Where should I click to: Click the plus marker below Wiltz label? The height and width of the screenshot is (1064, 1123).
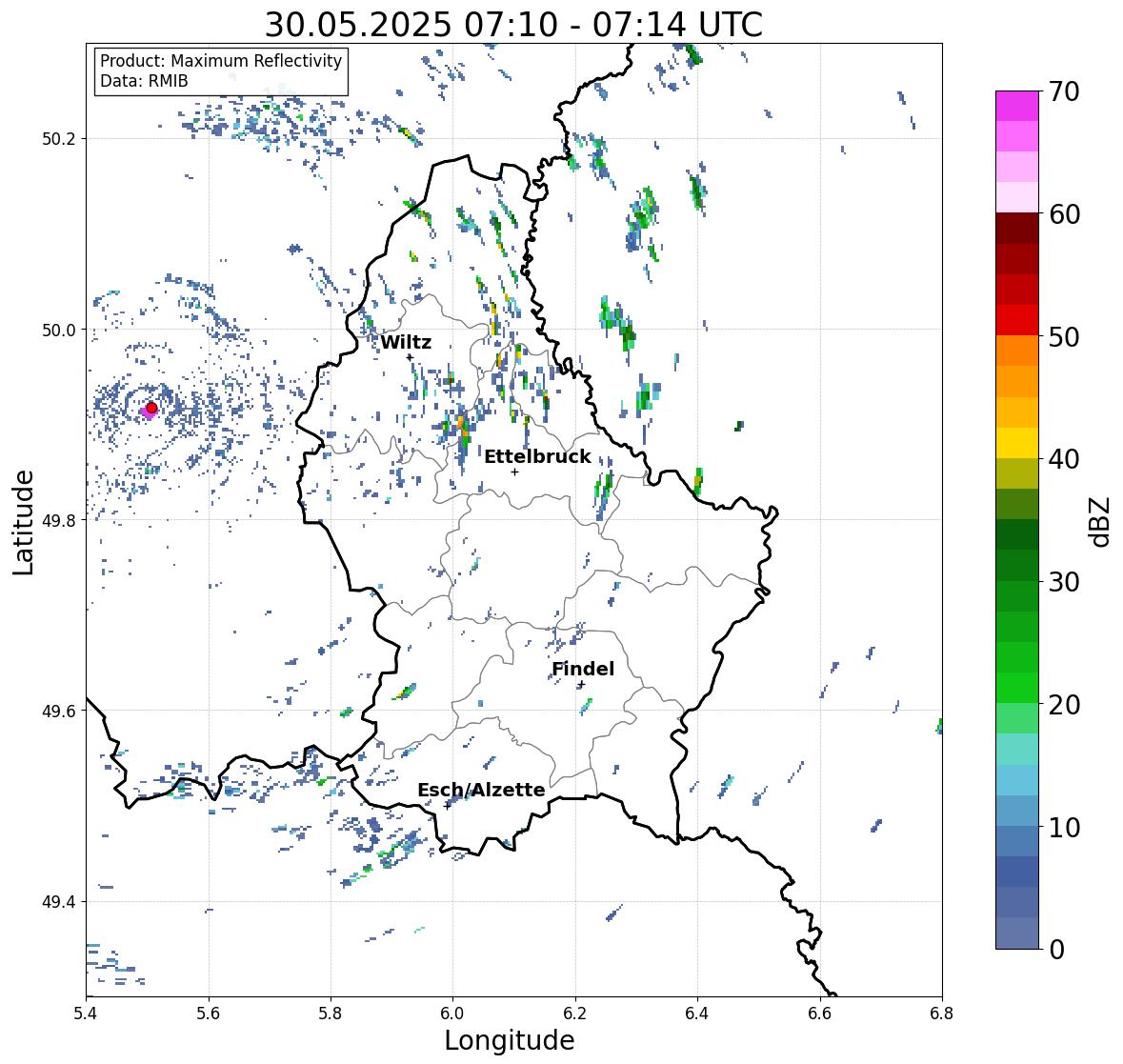point(410,356)
